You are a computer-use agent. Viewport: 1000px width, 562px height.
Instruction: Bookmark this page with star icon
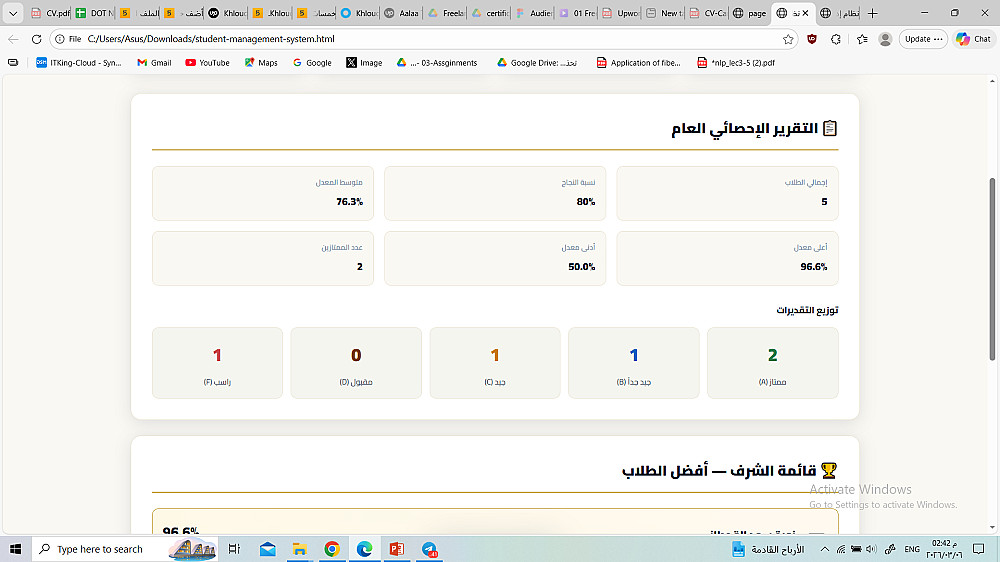click(x=788, y=39)
